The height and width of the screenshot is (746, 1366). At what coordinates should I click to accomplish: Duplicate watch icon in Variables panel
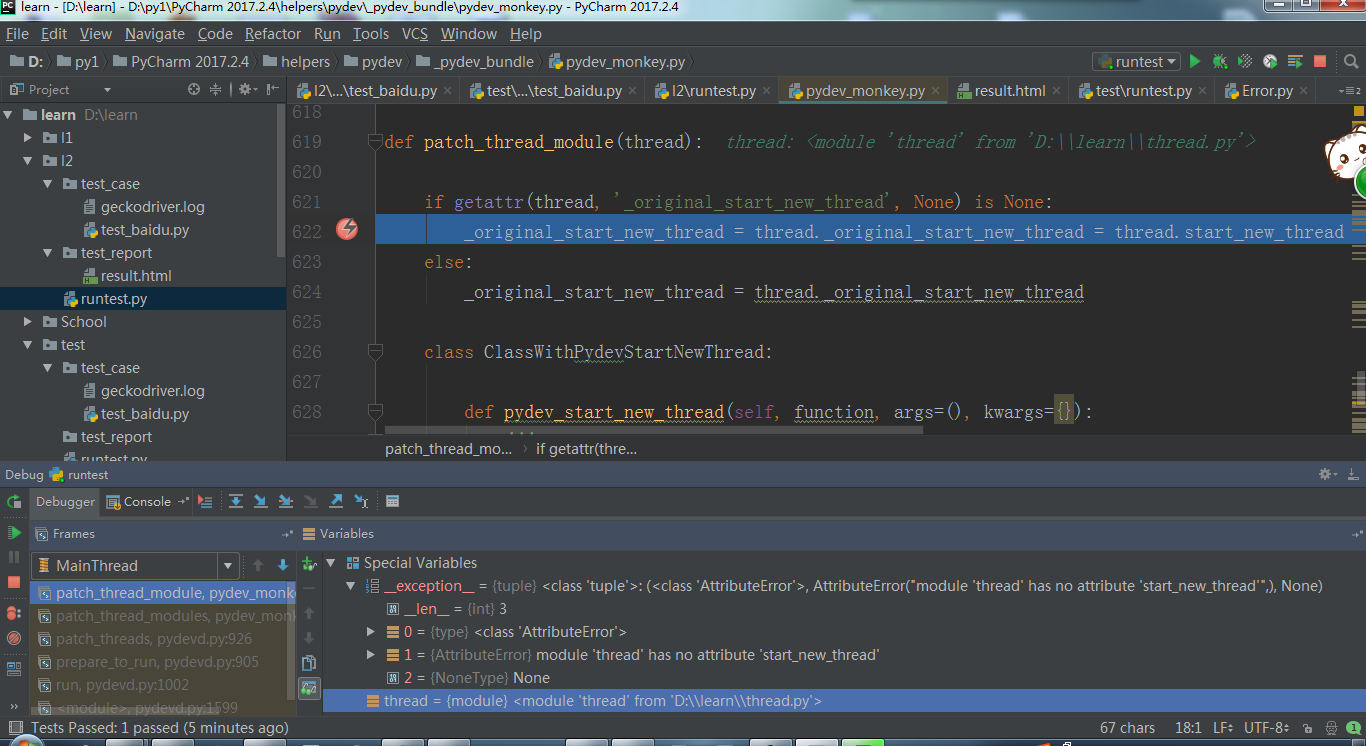(309, 663)
